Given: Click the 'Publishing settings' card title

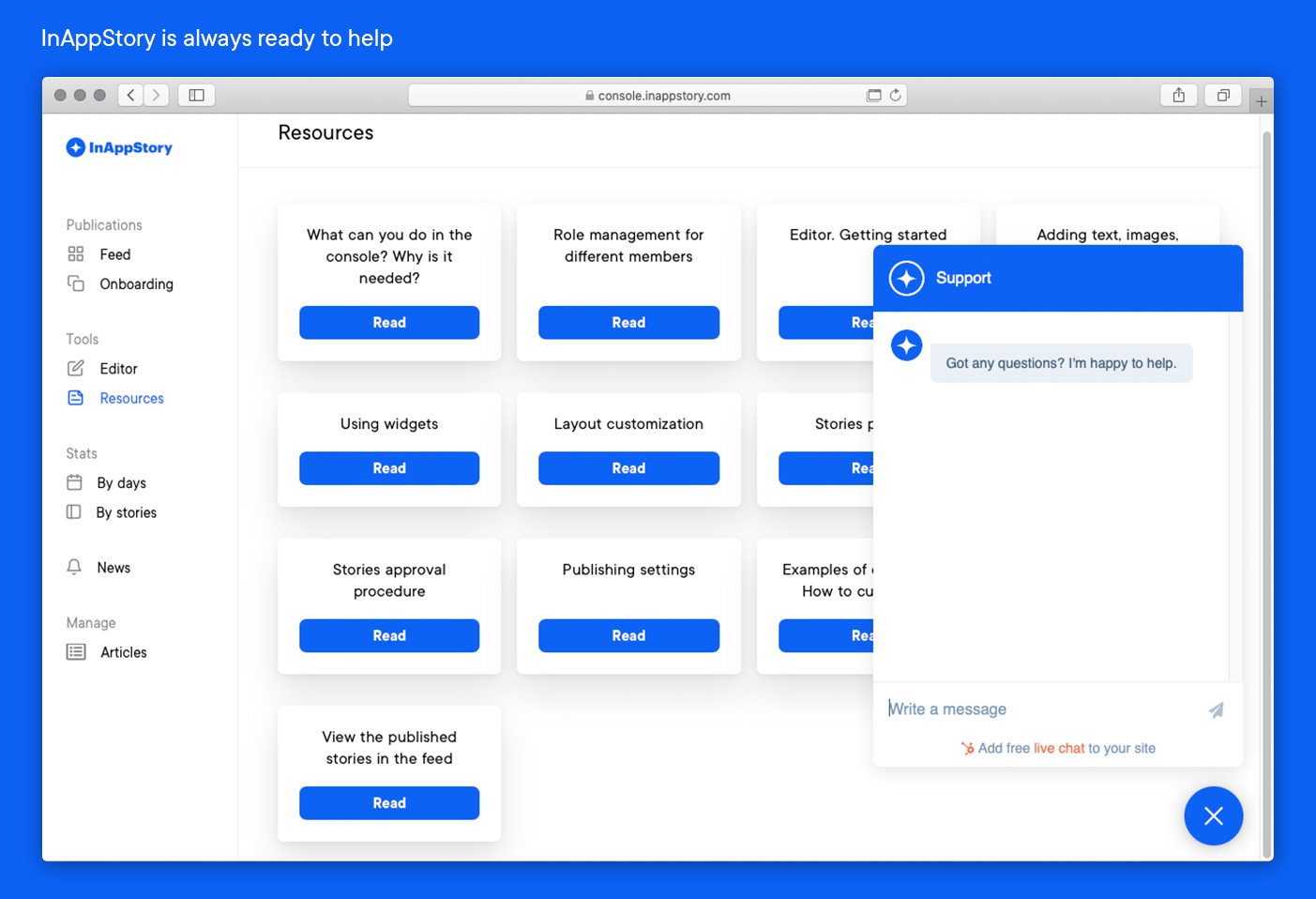Looking at the screenshot, I should pos(628,570).
